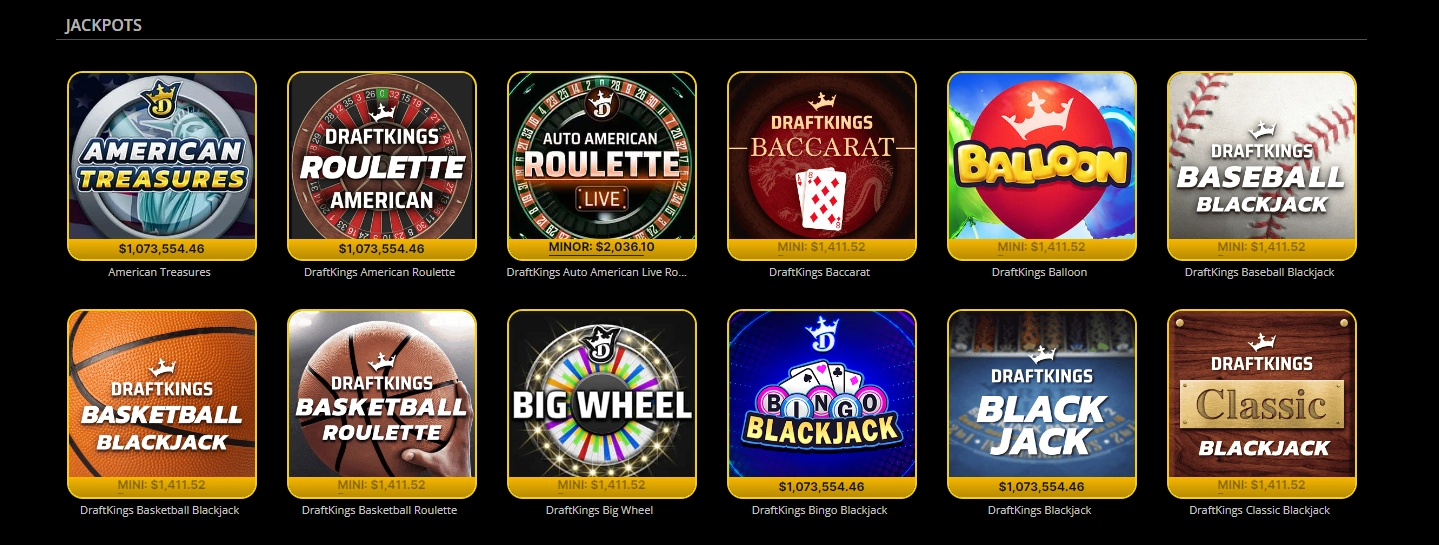Viewport: 1439px width, 545px height.
Task: Select the DraftKings Baccarat game icon
Action: pyautogui.click(x=821, y=165)
